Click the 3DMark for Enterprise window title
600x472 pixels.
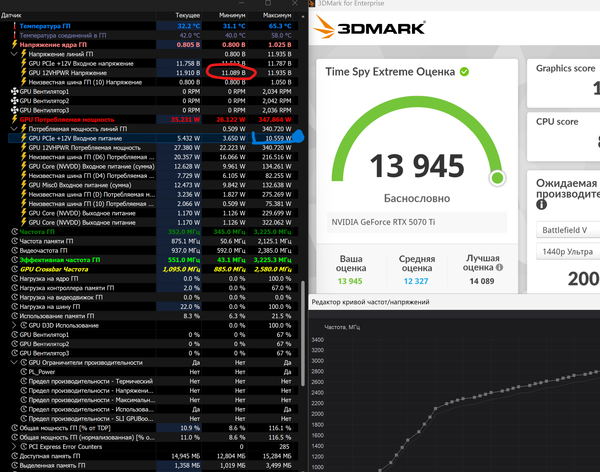pos(351,3)
